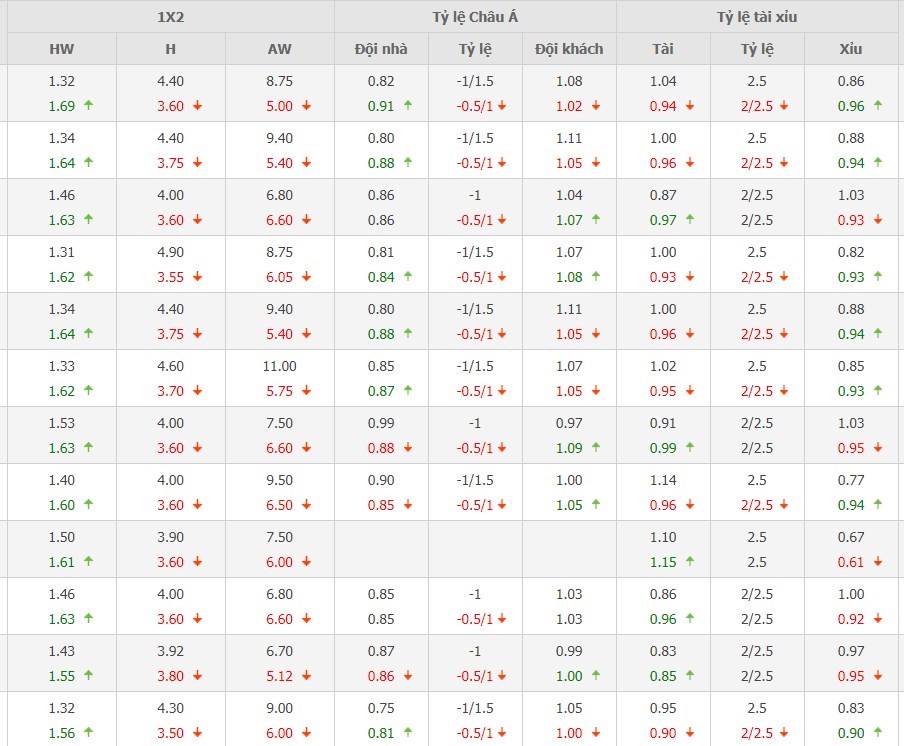
Task: Click the 11.00 away win odds
Action: pos(280,367)
